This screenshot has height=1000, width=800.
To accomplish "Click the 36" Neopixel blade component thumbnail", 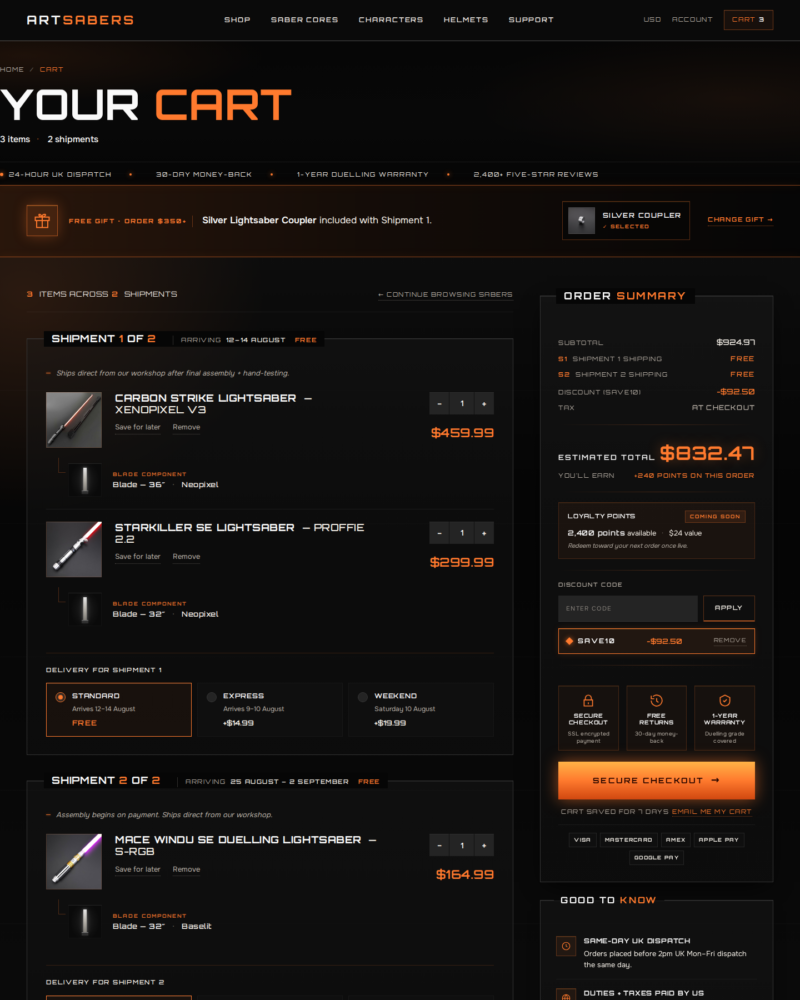I will click(x=85, y=480).
